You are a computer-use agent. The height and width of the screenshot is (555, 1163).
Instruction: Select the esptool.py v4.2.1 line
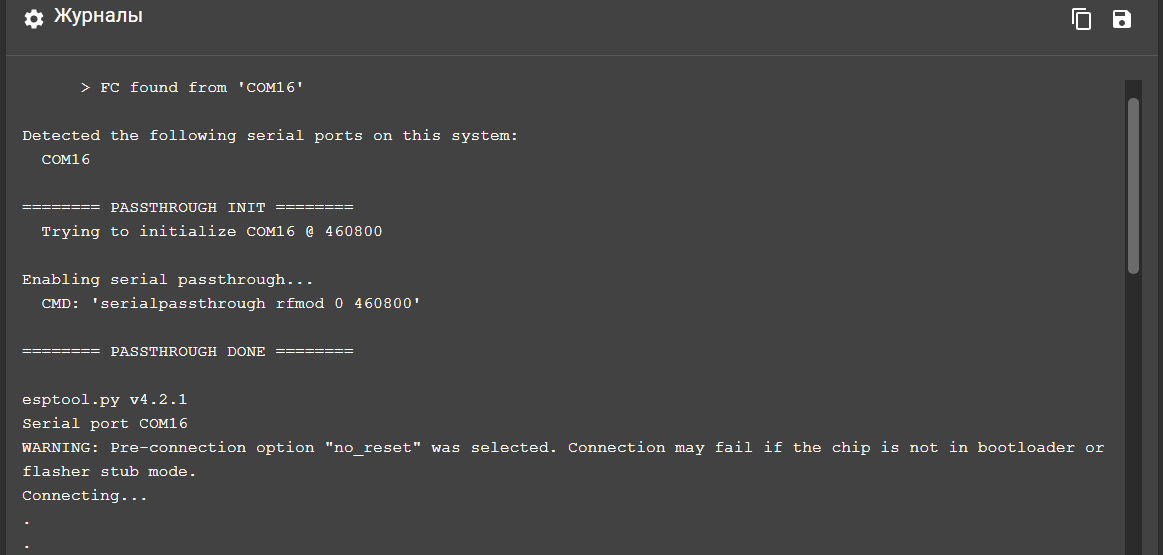[x=105, y=400]
